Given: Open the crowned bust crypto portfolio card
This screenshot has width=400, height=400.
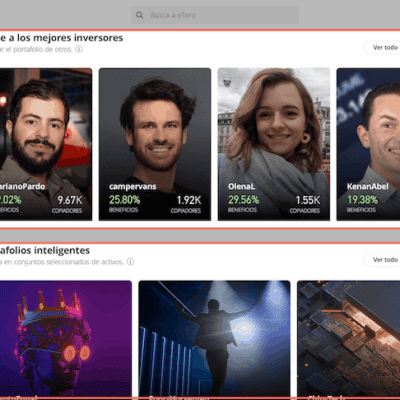Looking at the screenshot, I should (66, 339).
